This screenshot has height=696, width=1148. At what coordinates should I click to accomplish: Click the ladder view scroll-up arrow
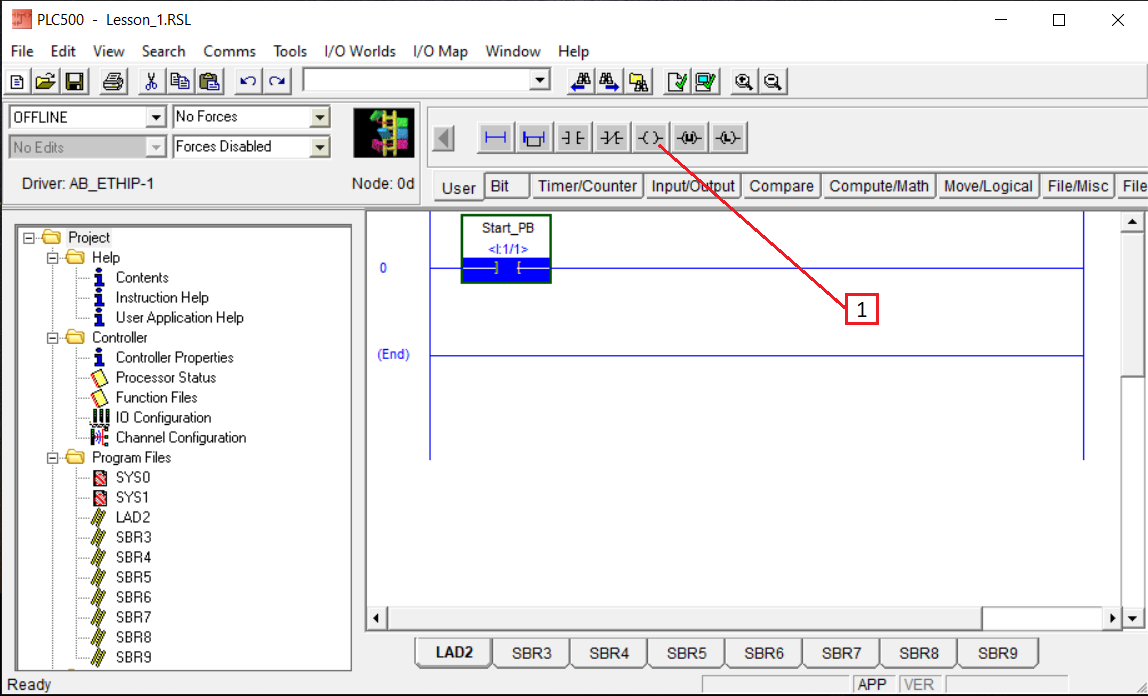tap(1132, 222)
